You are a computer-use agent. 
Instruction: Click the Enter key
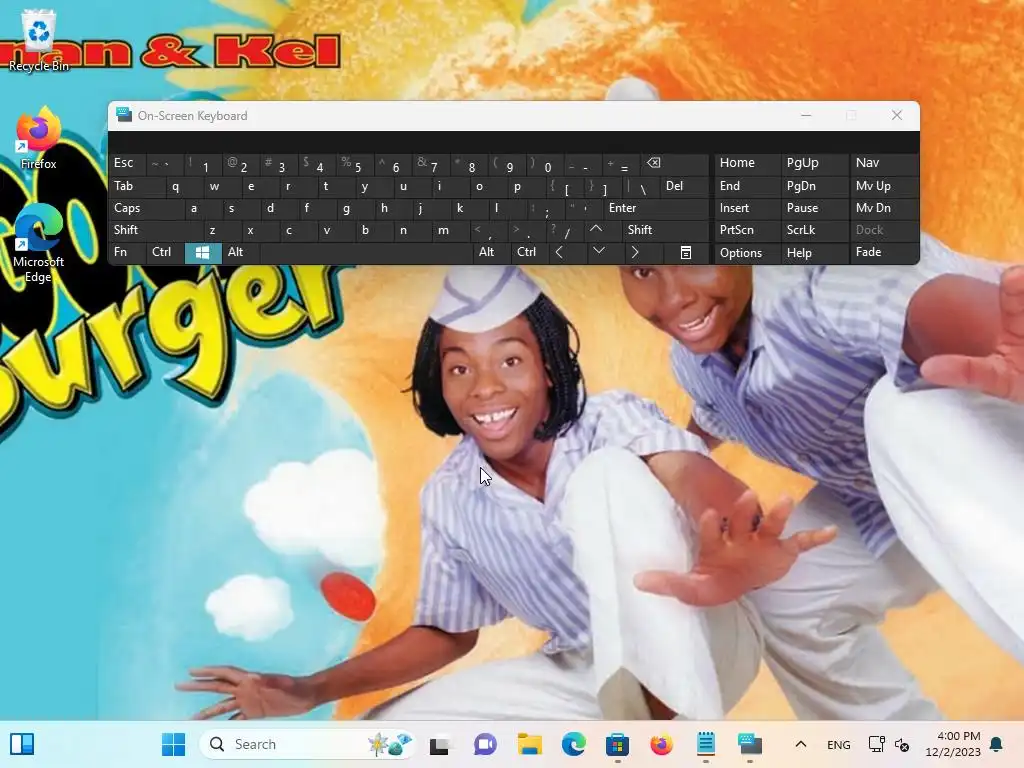(656, 208)
